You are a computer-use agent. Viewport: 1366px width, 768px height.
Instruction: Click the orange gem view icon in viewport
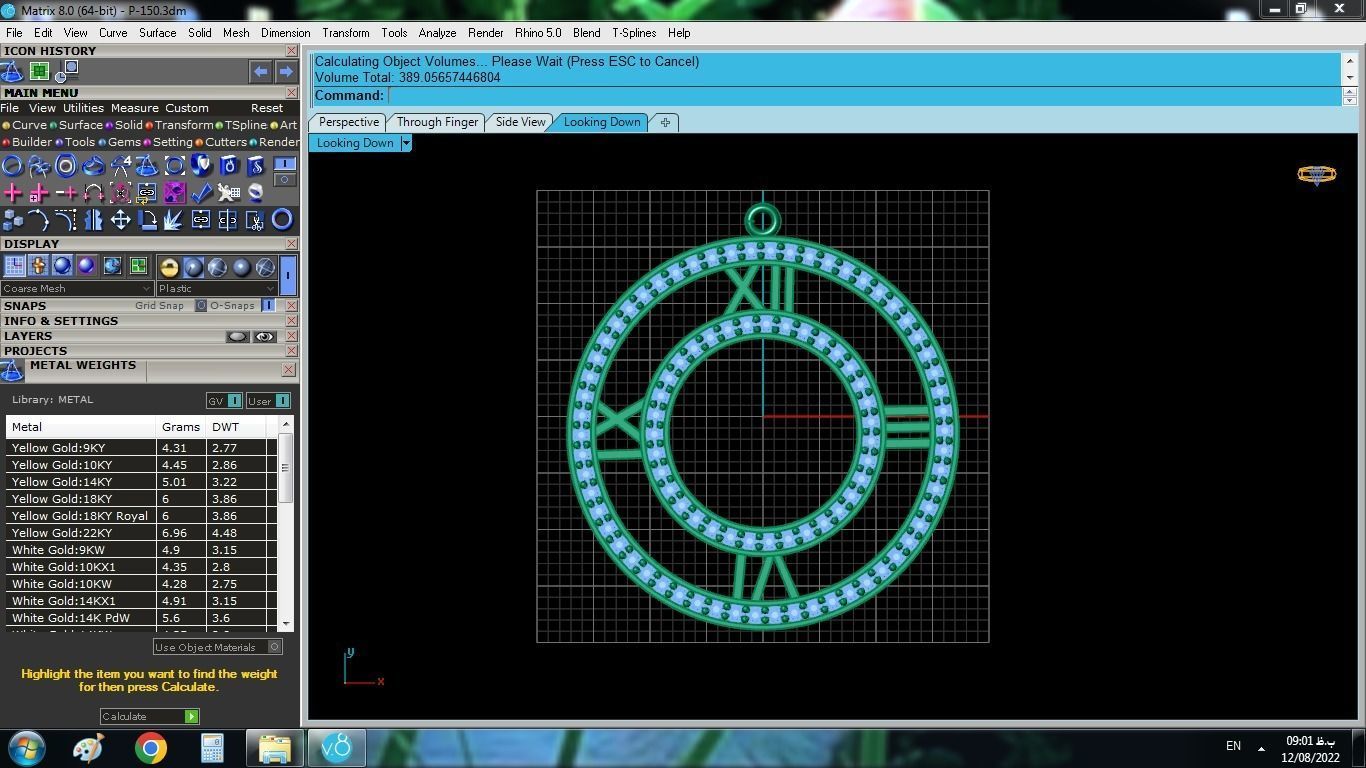pyautogui.click(x=1316, y=175)
